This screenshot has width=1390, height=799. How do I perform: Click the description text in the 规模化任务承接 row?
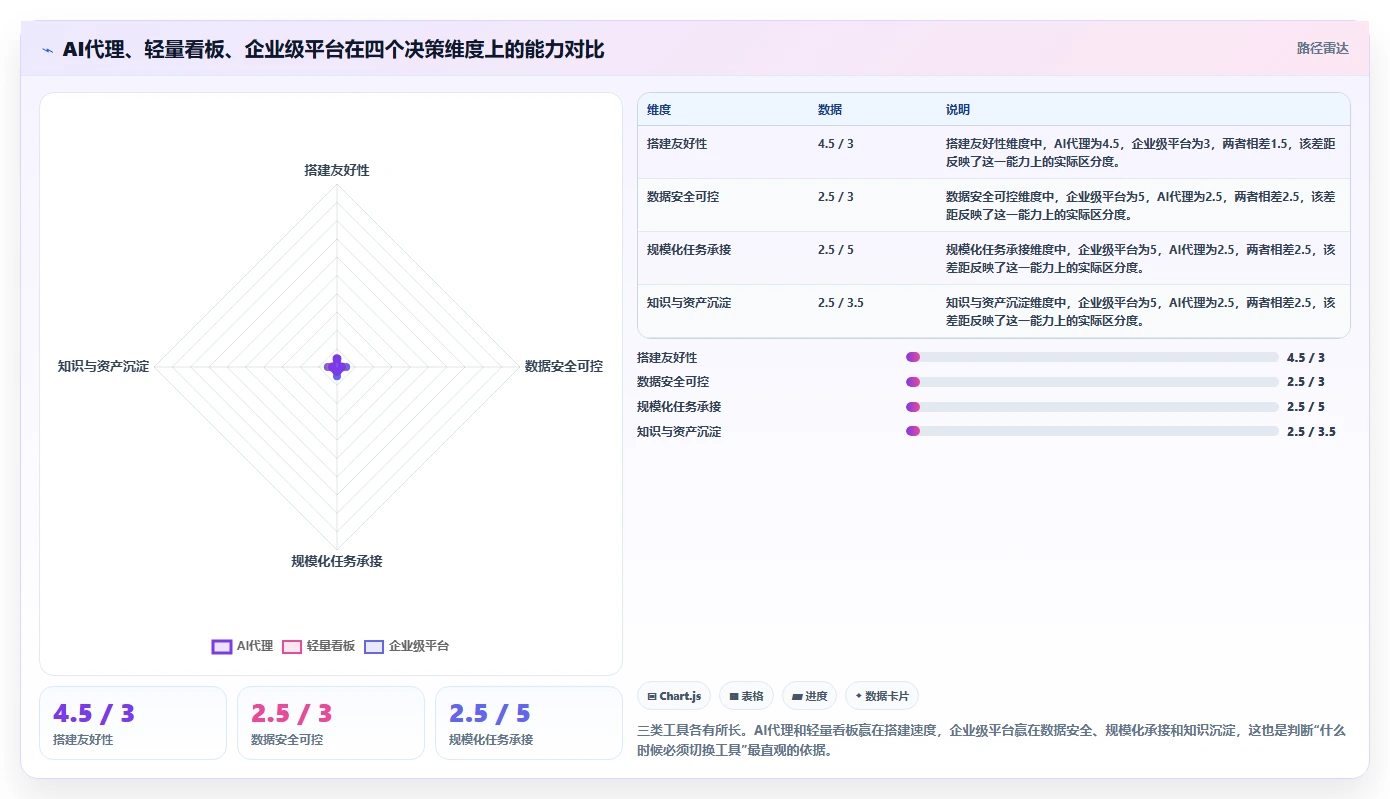(x=1140, y=258)
